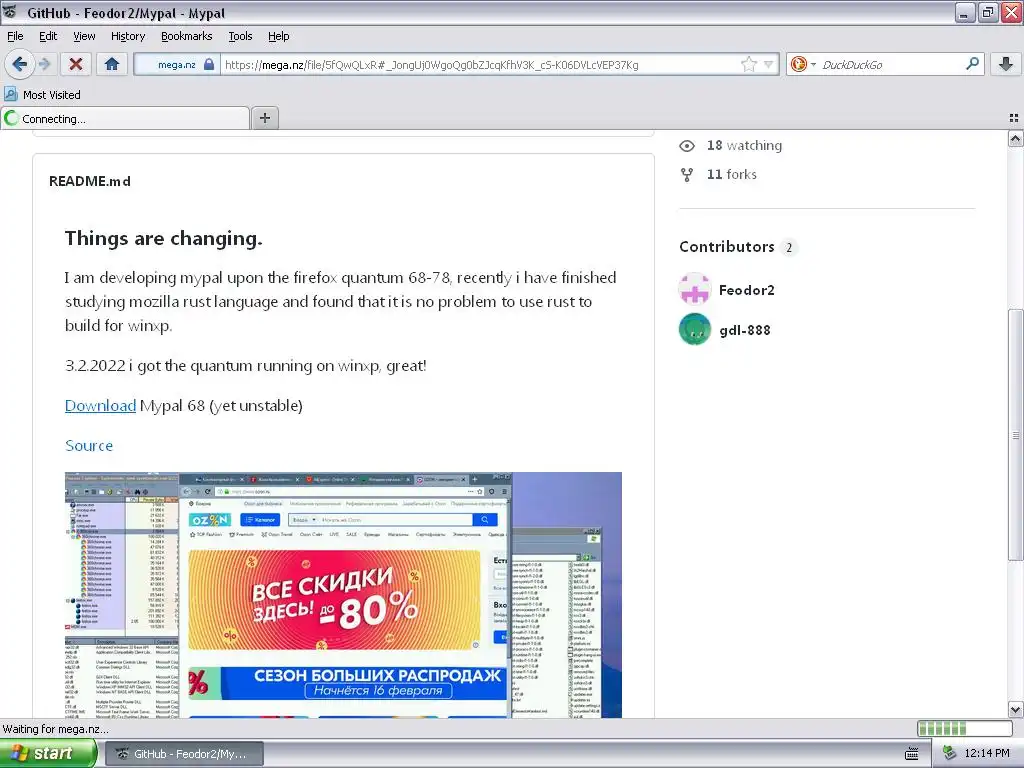Open Feodor2 contributor profile link

[x=746, y=290]
